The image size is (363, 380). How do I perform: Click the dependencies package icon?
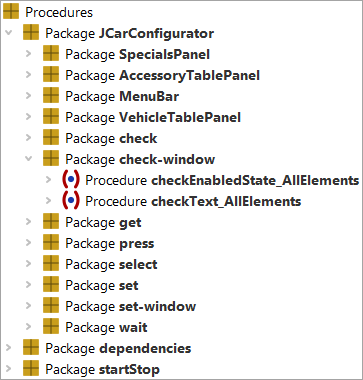(x=31, y=348)
